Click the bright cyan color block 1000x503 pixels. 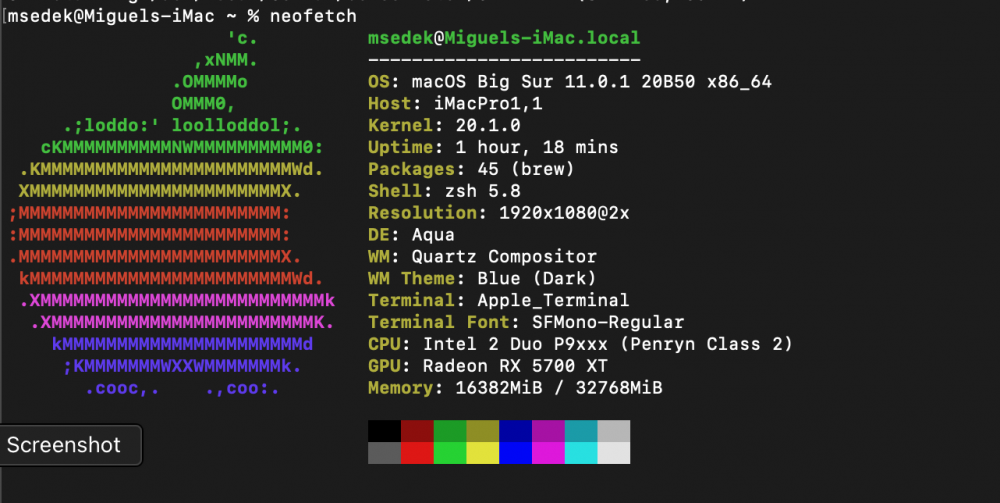[581, 453]
